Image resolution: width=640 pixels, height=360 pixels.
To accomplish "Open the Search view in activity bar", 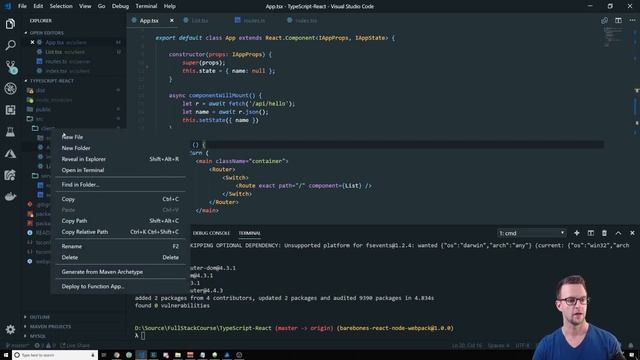I will click(x=10, y=45).
